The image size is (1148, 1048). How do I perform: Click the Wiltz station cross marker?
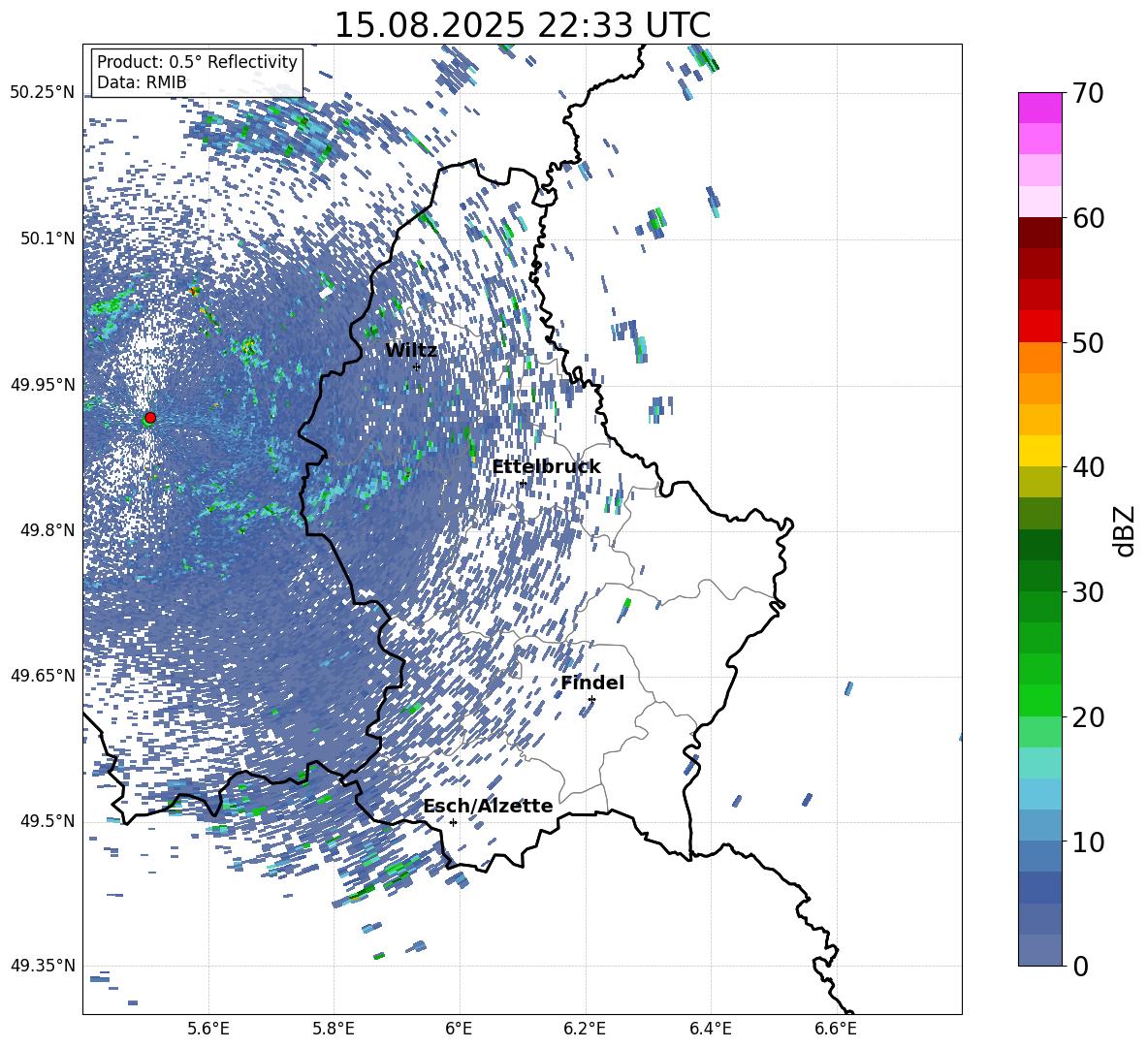(417, 367)
